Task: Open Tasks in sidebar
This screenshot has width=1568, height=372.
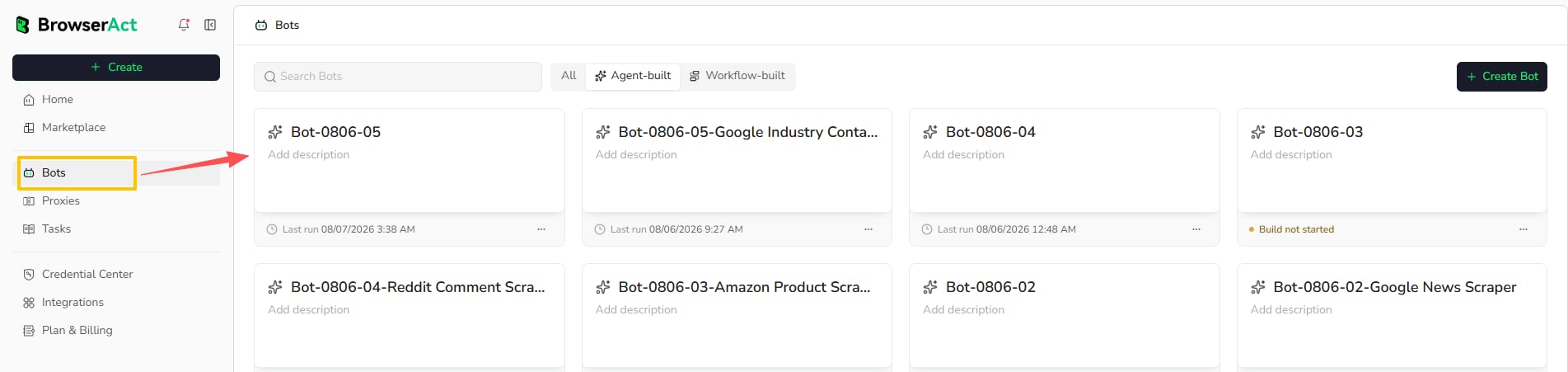Action: [116, 228]
